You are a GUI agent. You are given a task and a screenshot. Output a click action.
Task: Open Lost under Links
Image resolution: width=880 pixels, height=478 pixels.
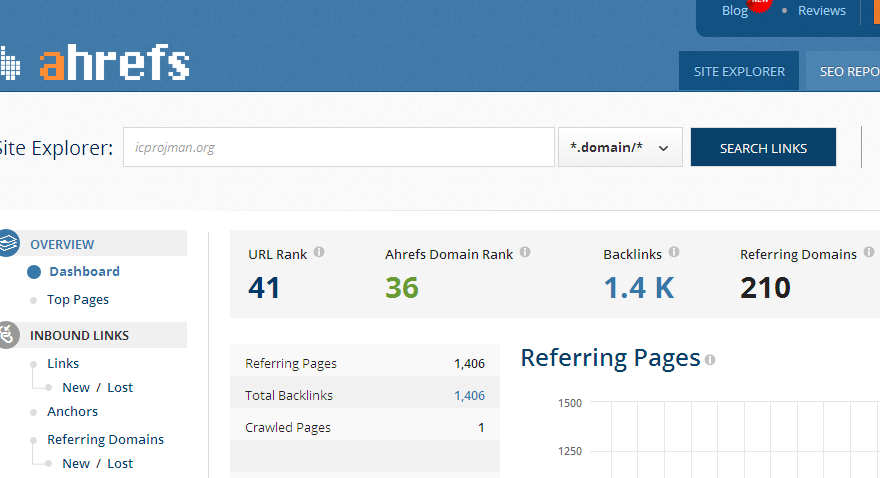[120, 388]
